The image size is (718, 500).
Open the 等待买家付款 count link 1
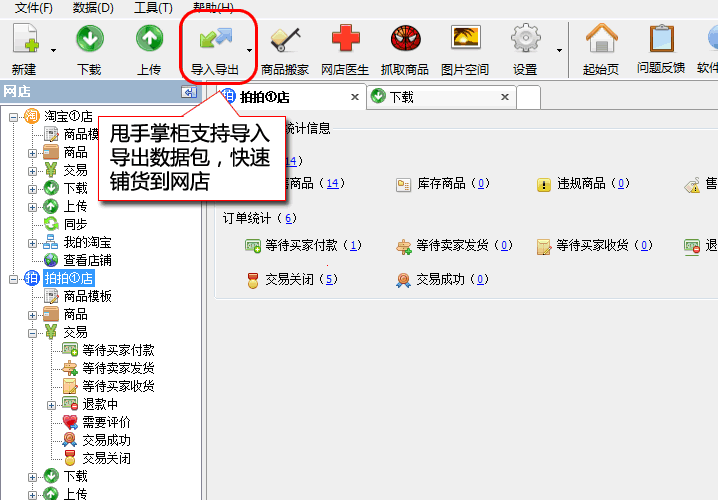click(x=353, y=245)
